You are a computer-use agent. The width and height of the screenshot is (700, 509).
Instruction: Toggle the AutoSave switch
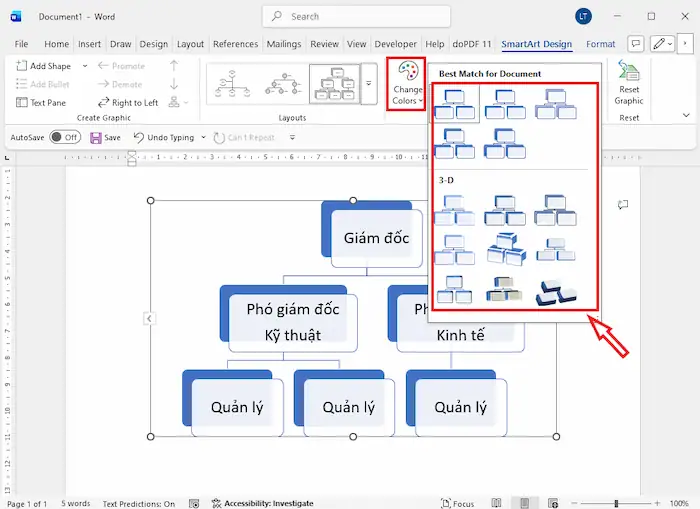click(x=64, y=137)
